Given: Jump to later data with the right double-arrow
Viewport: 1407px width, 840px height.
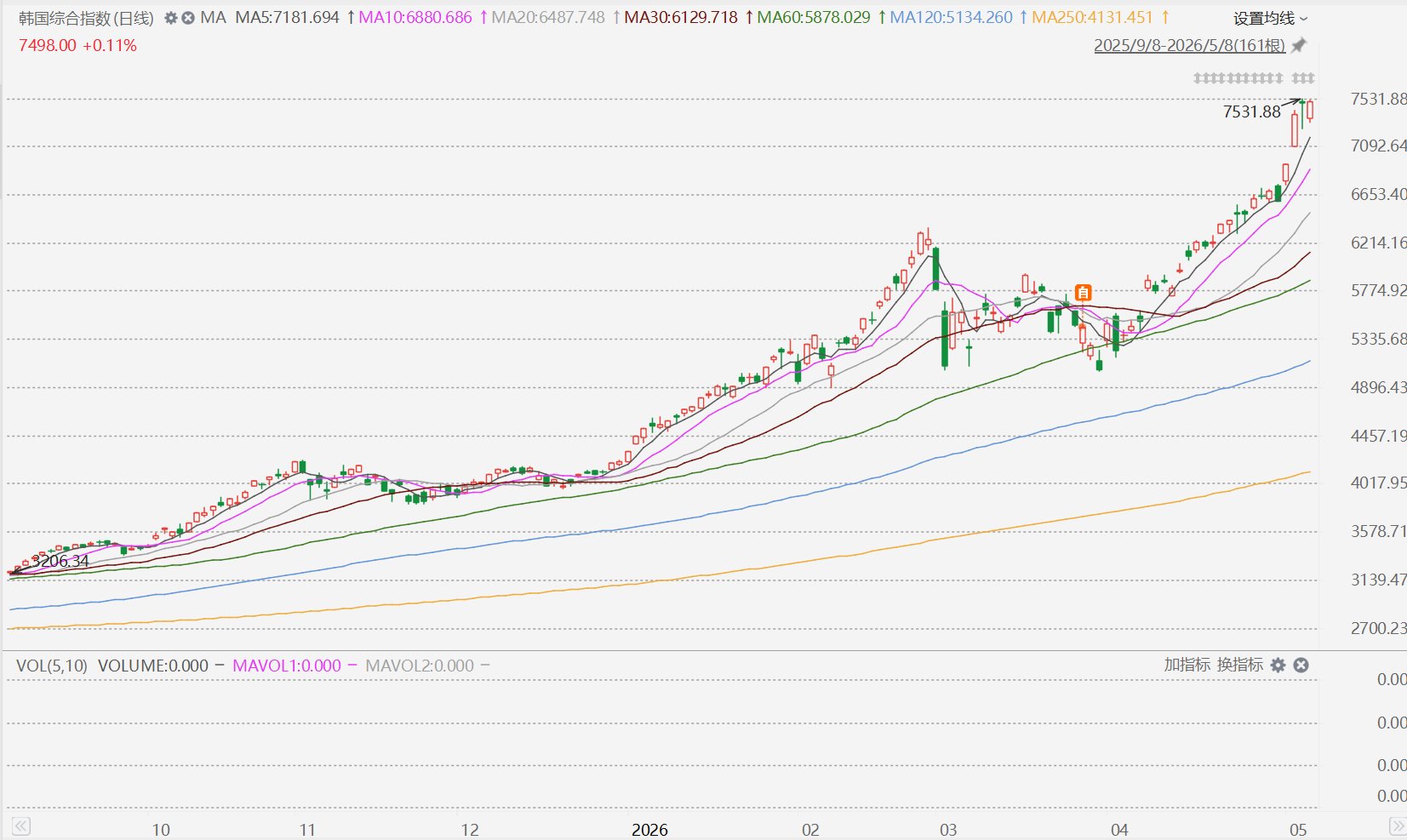Looking at the screenshot, I should point(1397,826).
